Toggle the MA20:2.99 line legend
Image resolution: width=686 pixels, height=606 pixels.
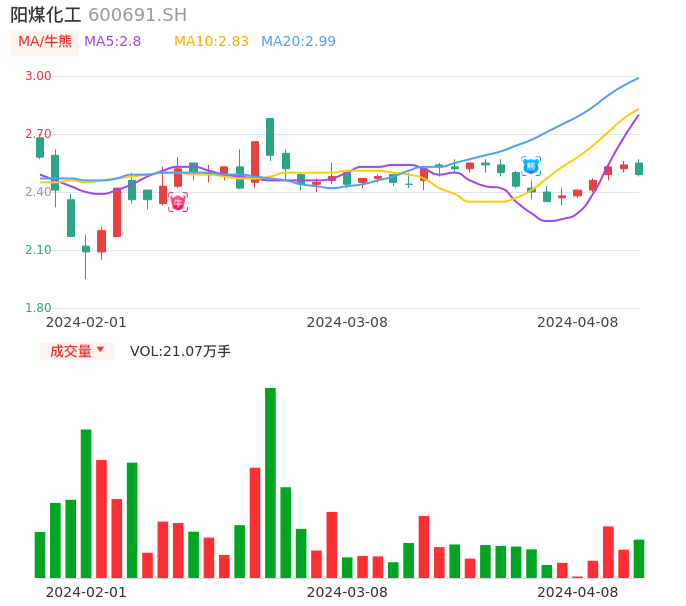coord(298,42)
